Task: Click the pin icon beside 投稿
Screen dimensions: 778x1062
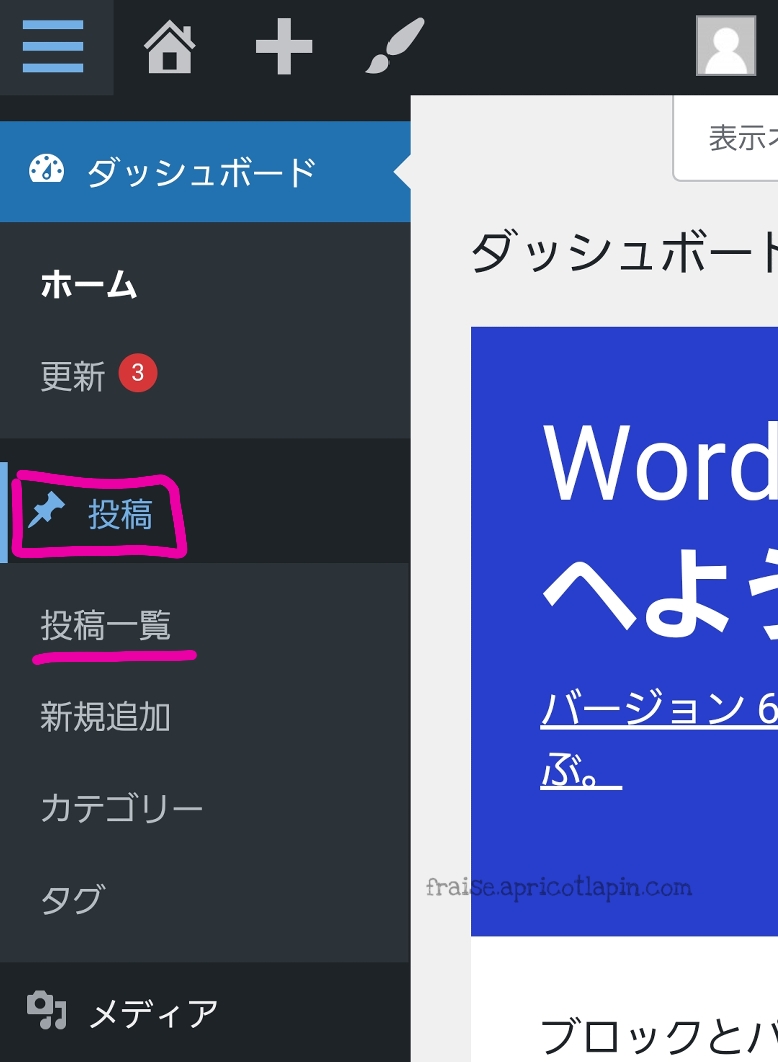Action: point(46,509)
